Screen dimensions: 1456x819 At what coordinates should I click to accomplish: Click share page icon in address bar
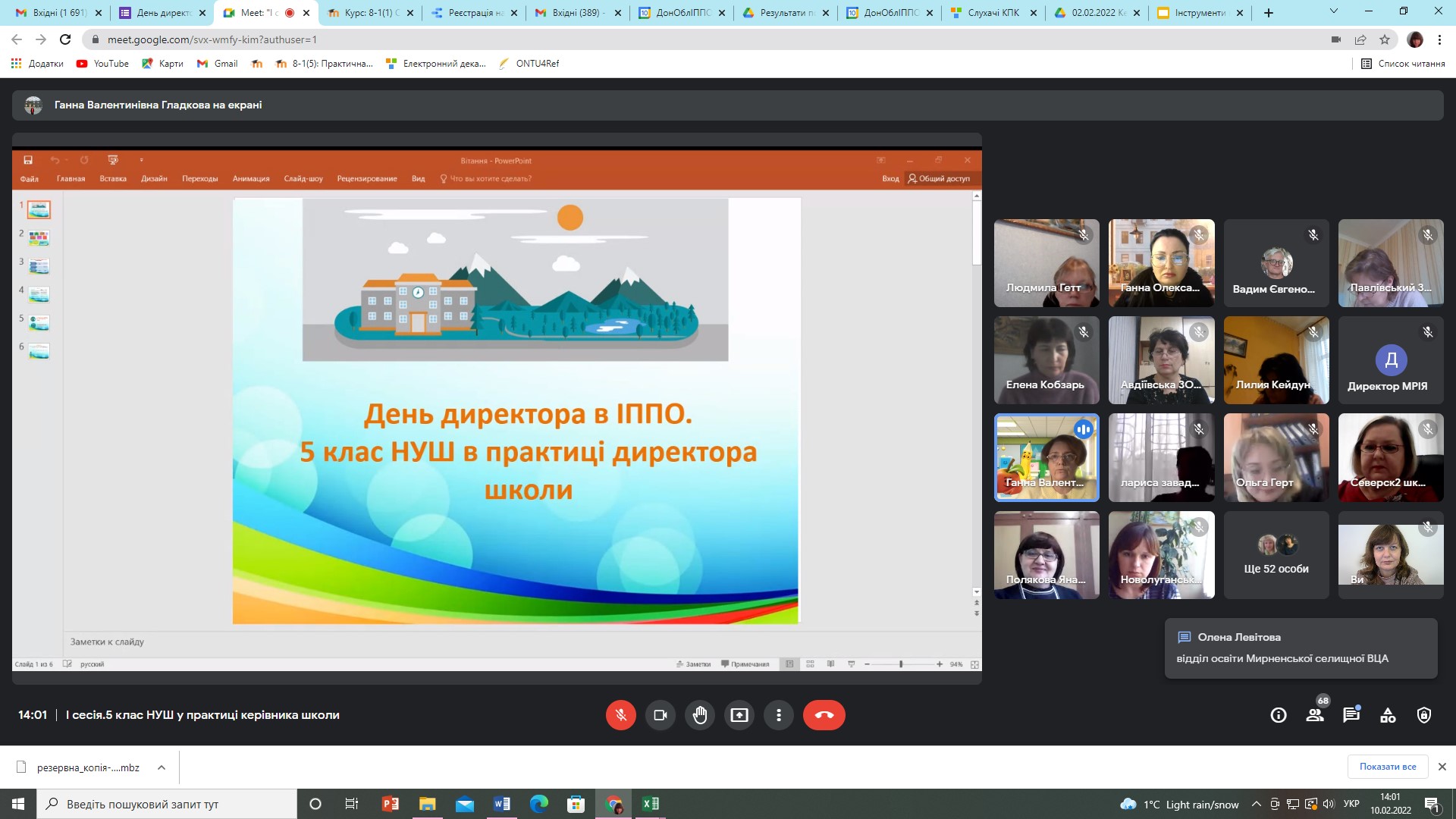coord(1360,39)
